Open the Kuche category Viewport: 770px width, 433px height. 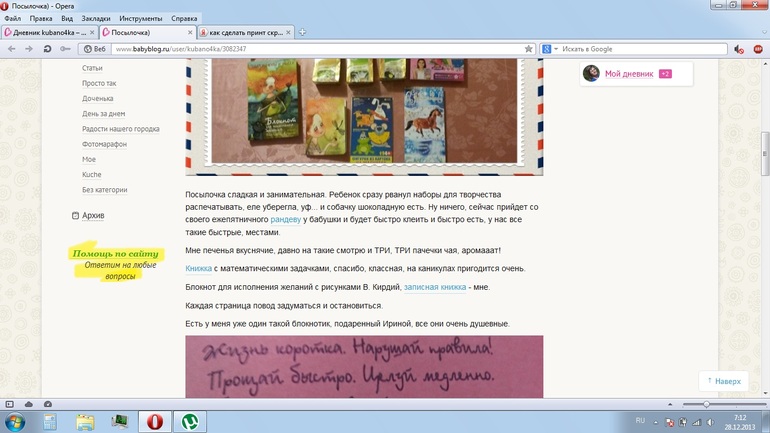tap(92, 174)
